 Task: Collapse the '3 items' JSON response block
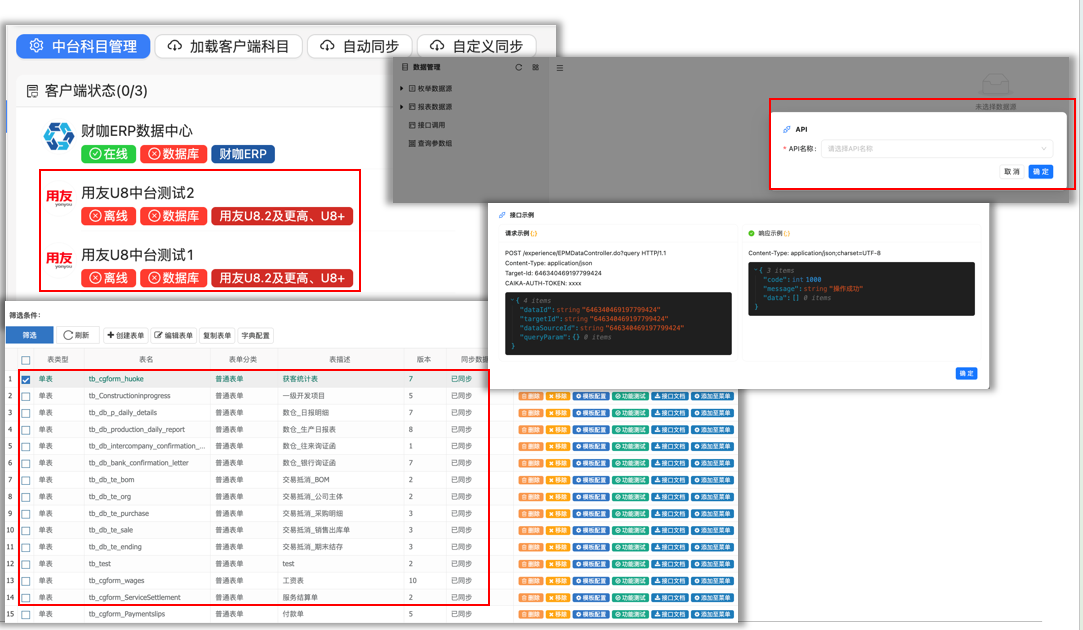point(755,270)
